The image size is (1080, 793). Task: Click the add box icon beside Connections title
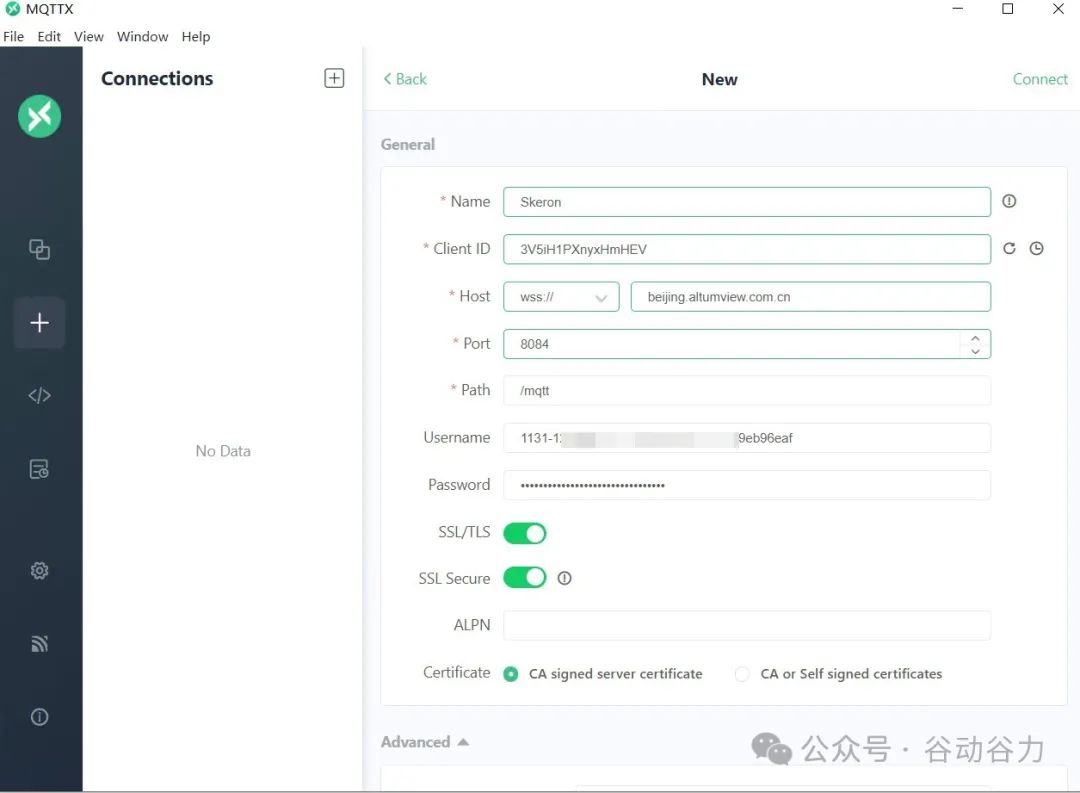(x=334, y=79)
